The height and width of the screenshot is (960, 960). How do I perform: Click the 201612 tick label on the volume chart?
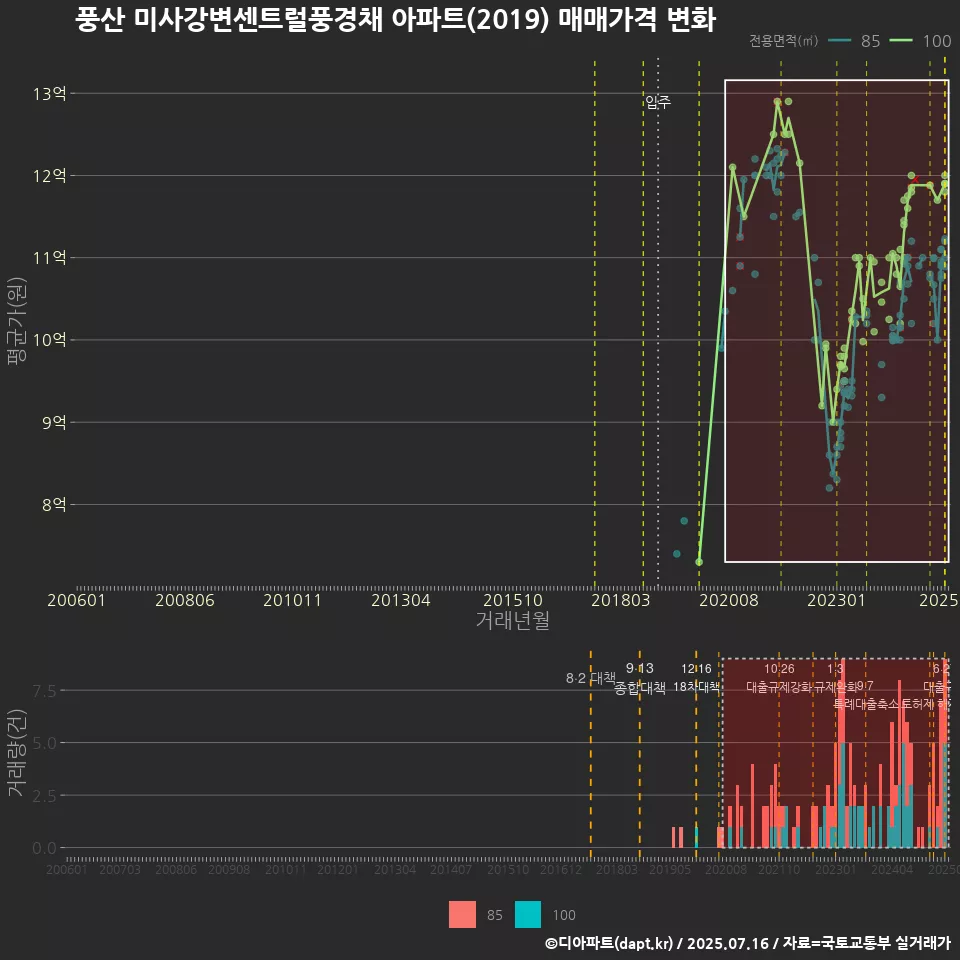561,869
